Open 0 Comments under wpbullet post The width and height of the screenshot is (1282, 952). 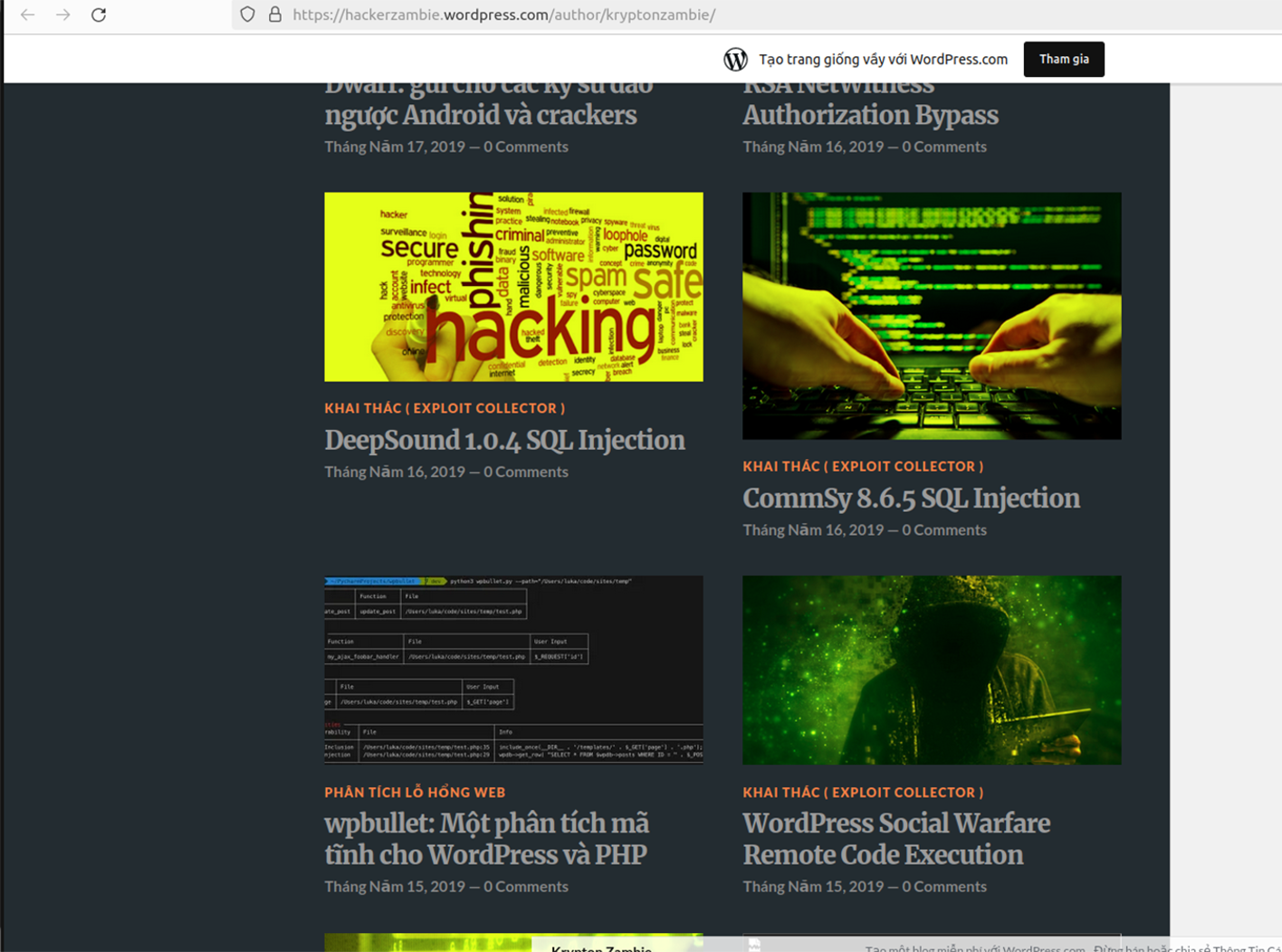click(x=526, y=886)
